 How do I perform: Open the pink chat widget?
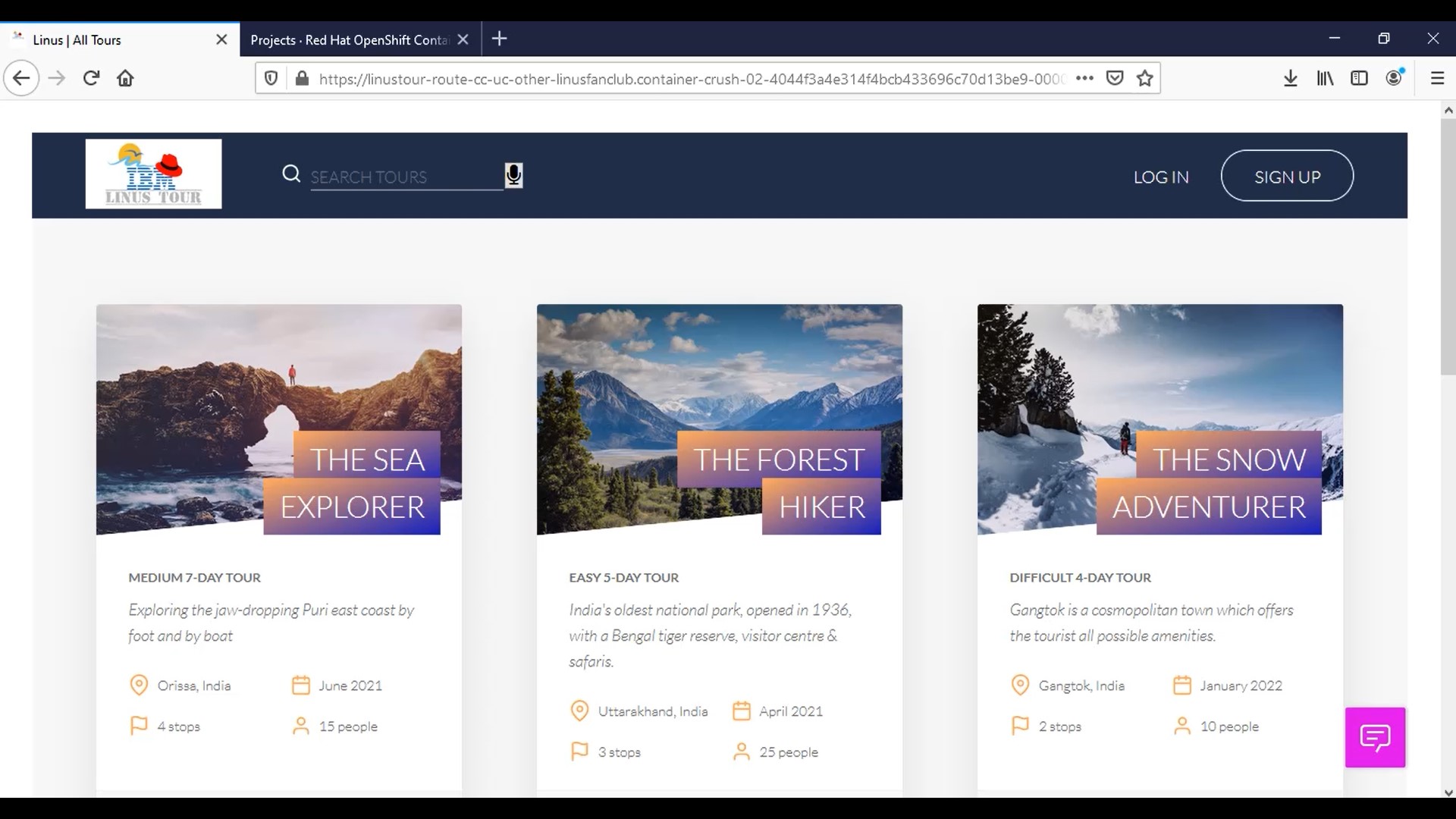point(1374,737)
